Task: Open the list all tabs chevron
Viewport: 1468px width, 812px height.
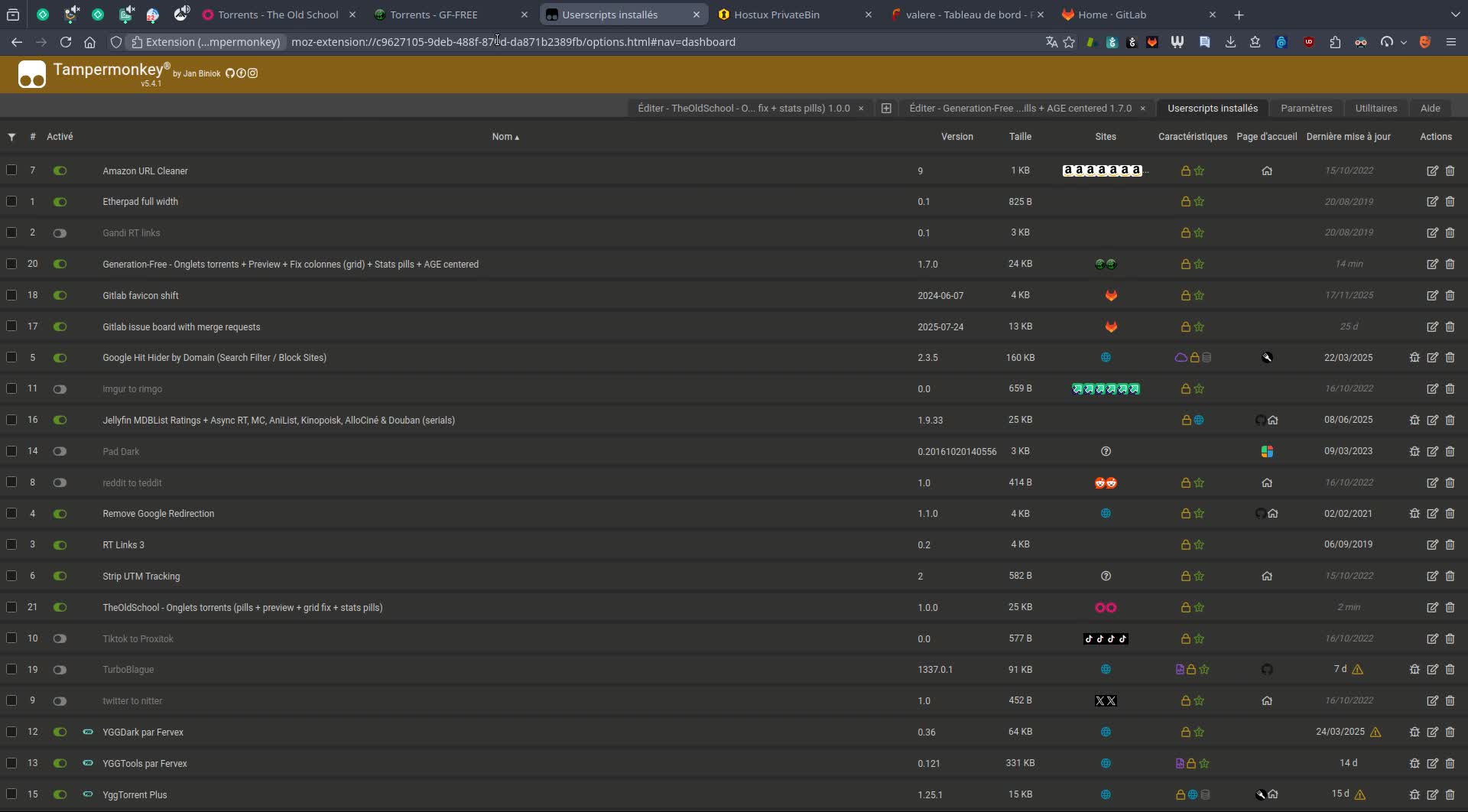Action: (x=1454, y=15)
